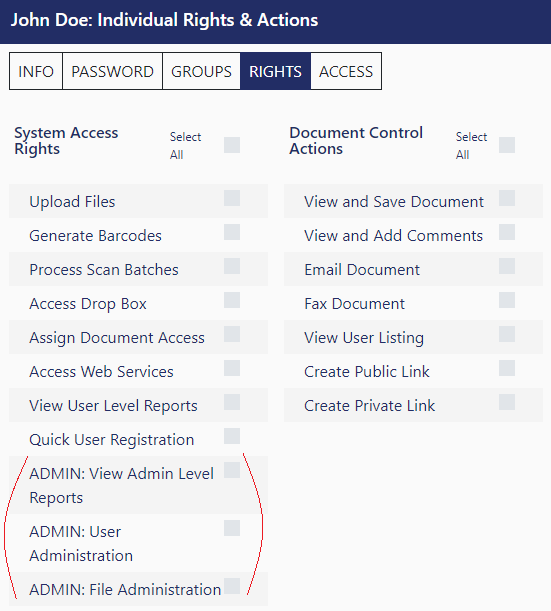Enable the Upload Files right
551x611 pixels.
pos(232,198)
